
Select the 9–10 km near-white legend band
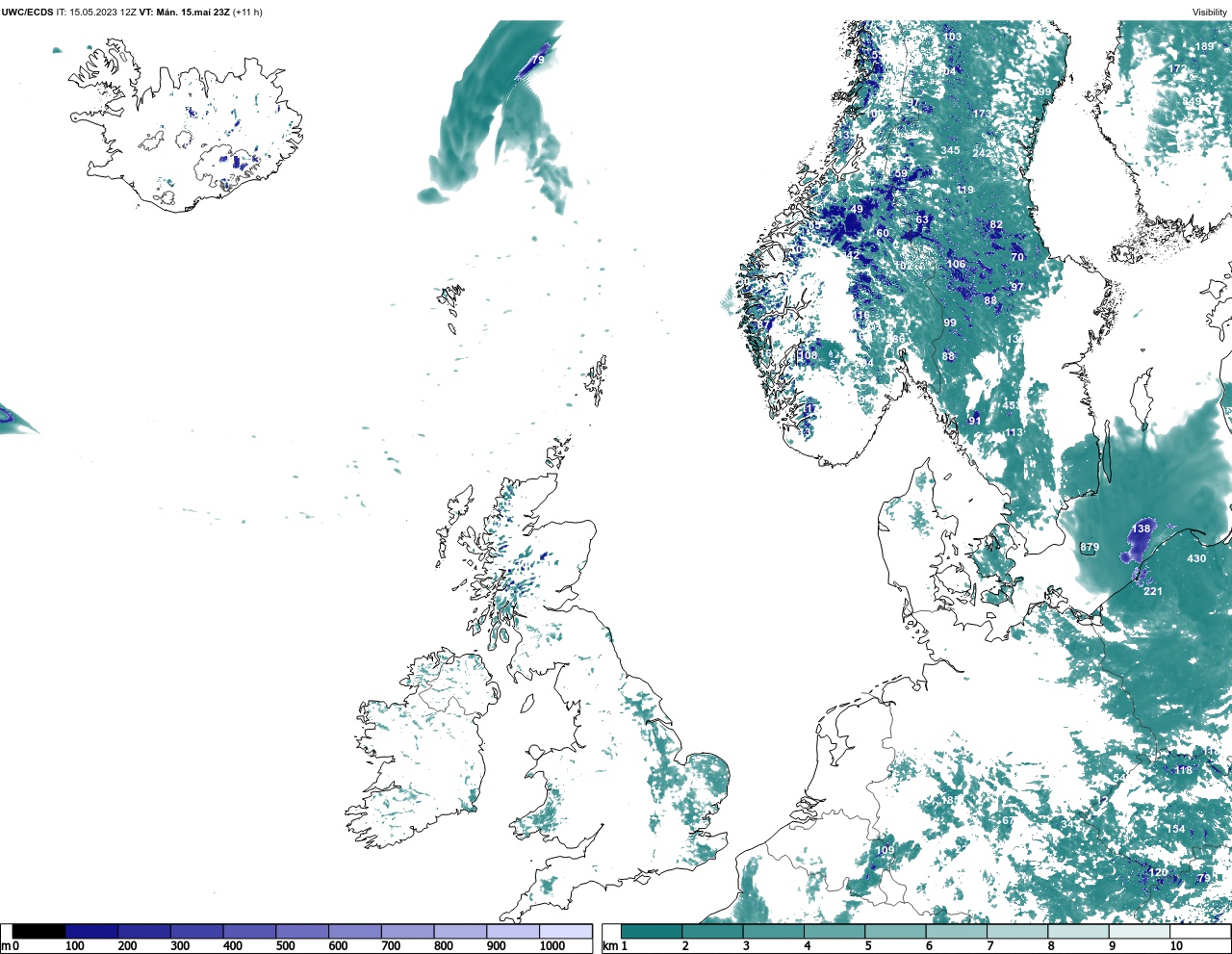coord(1140,931)
